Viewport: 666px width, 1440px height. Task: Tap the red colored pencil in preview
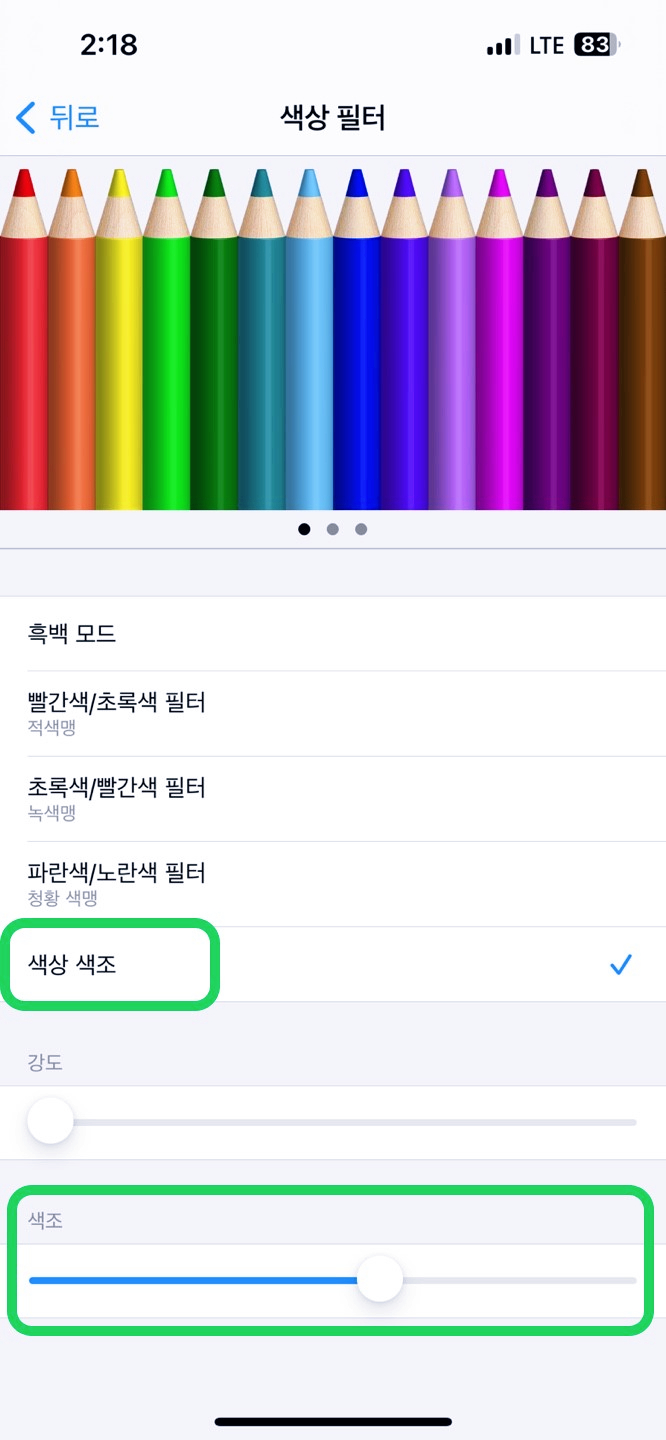pyautogui.click(x=24, y=340)
